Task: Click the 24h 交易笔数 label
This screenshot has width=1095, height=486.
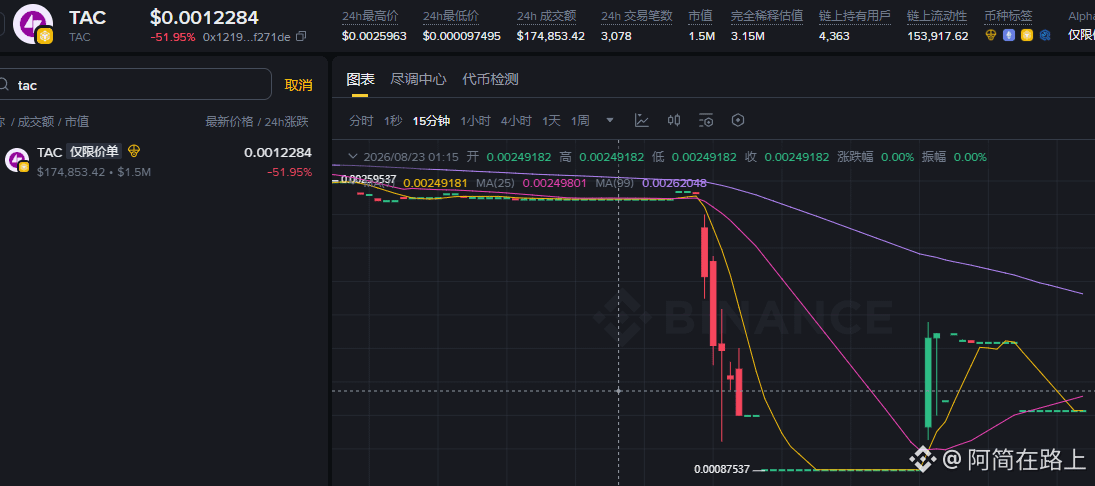Action: [636, 16]
